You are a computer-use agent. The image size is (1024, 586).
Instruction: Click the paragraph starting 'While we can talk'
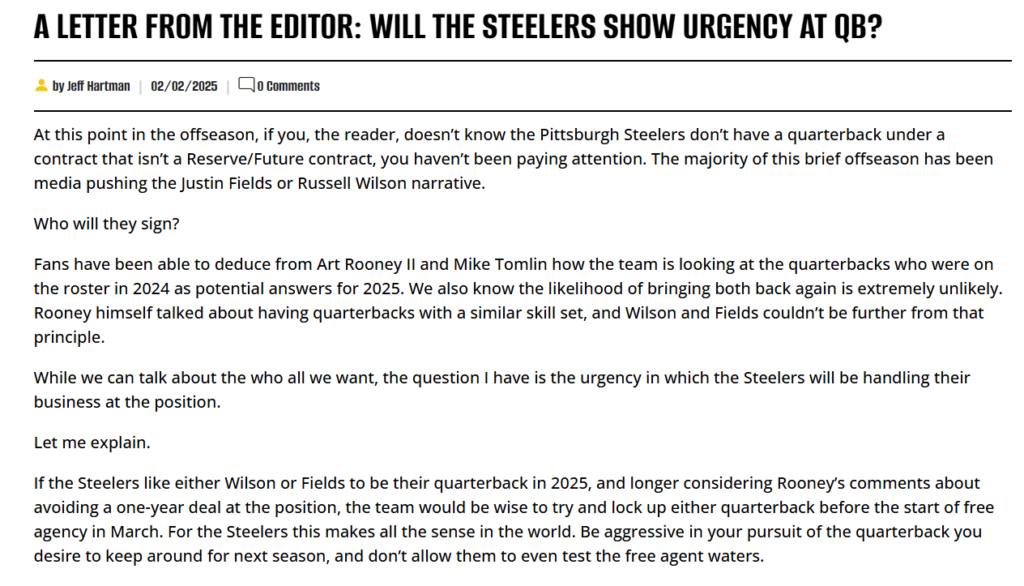click(x=502, y=390)
